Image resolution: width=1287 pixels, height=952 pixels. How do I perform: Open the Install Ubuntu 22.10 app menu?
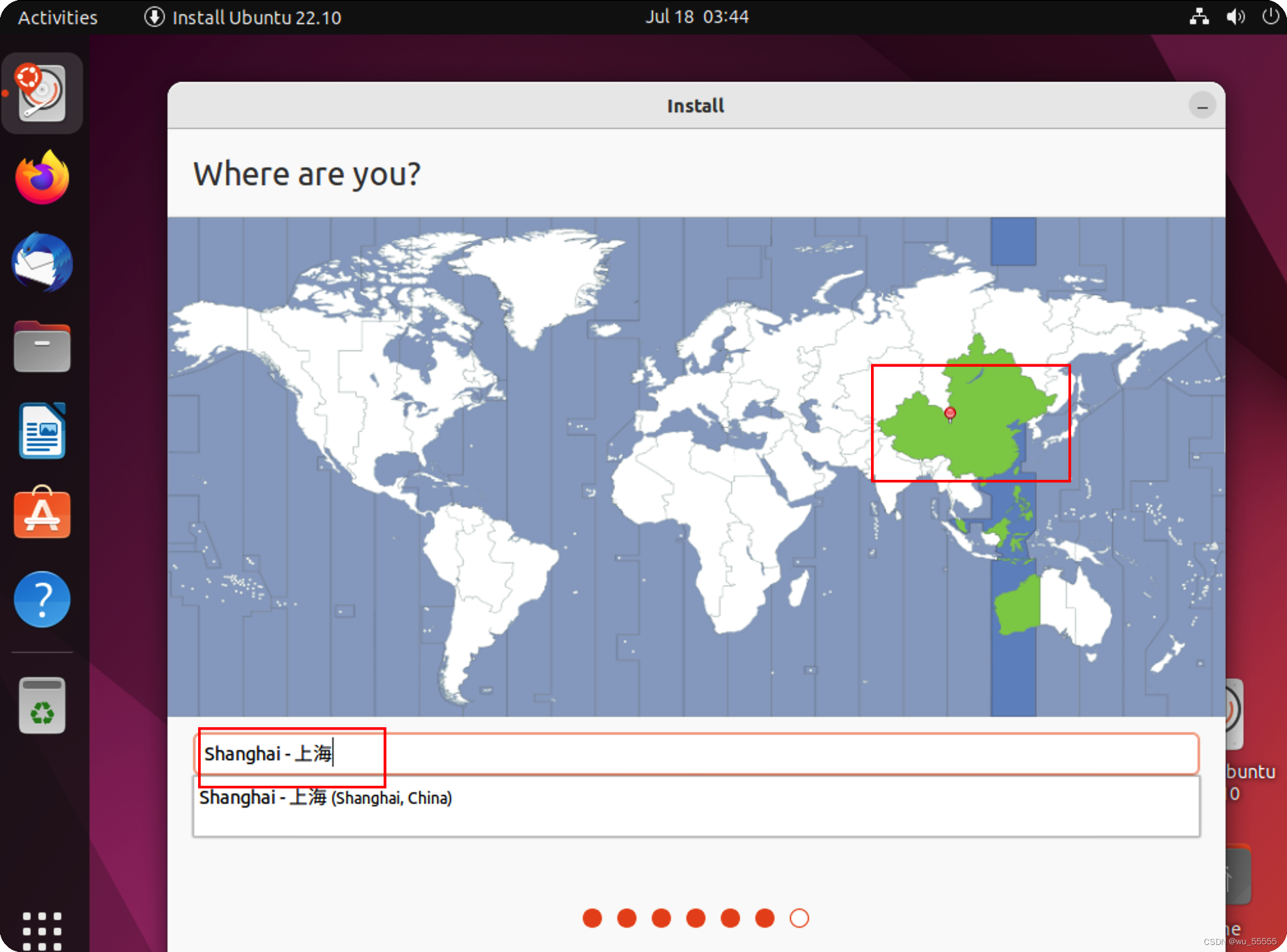click(x=243, y=17)
